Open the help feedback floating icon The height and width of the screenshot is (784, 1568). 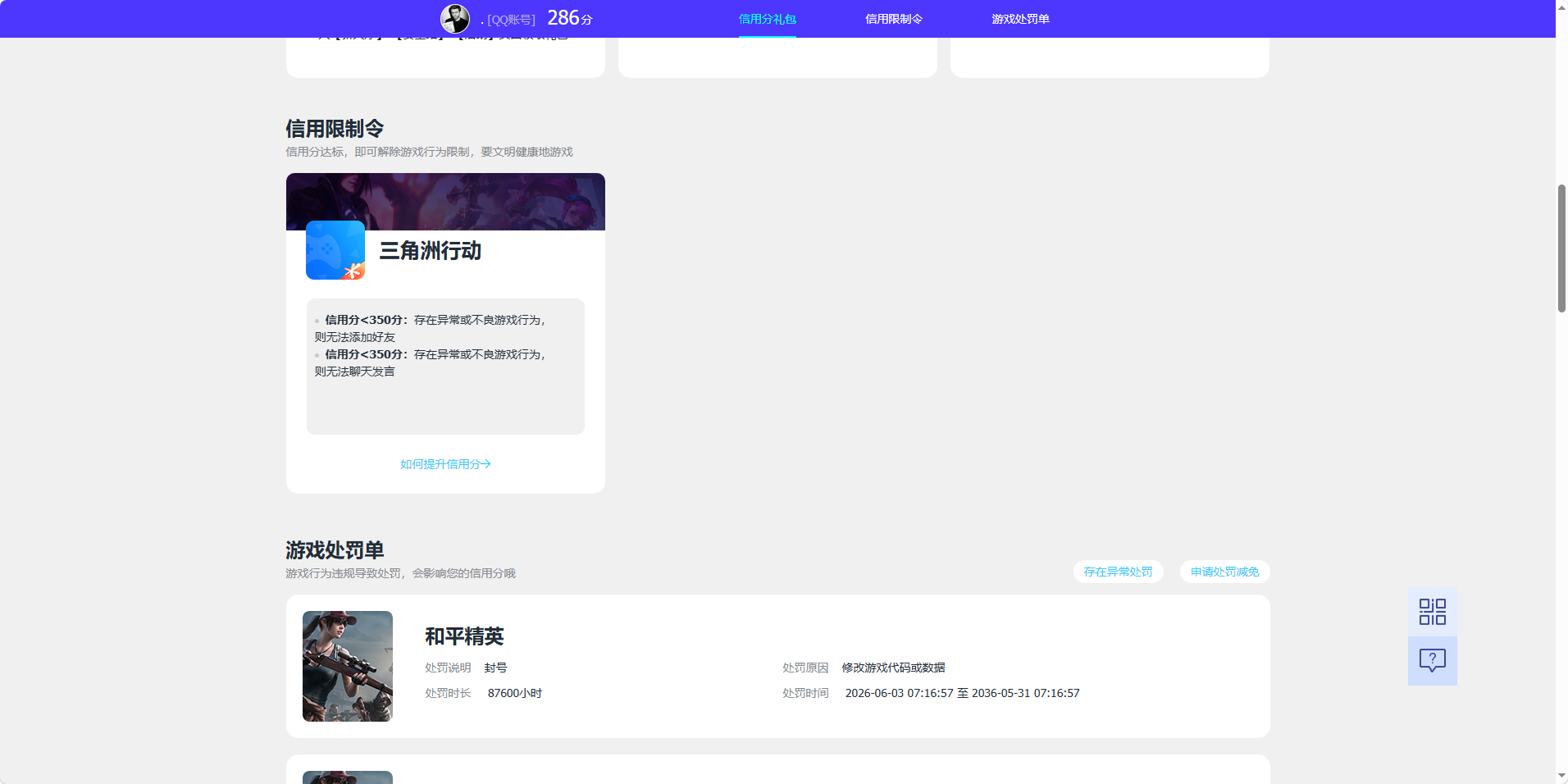pyautogui.click(x=1432, y=661)
